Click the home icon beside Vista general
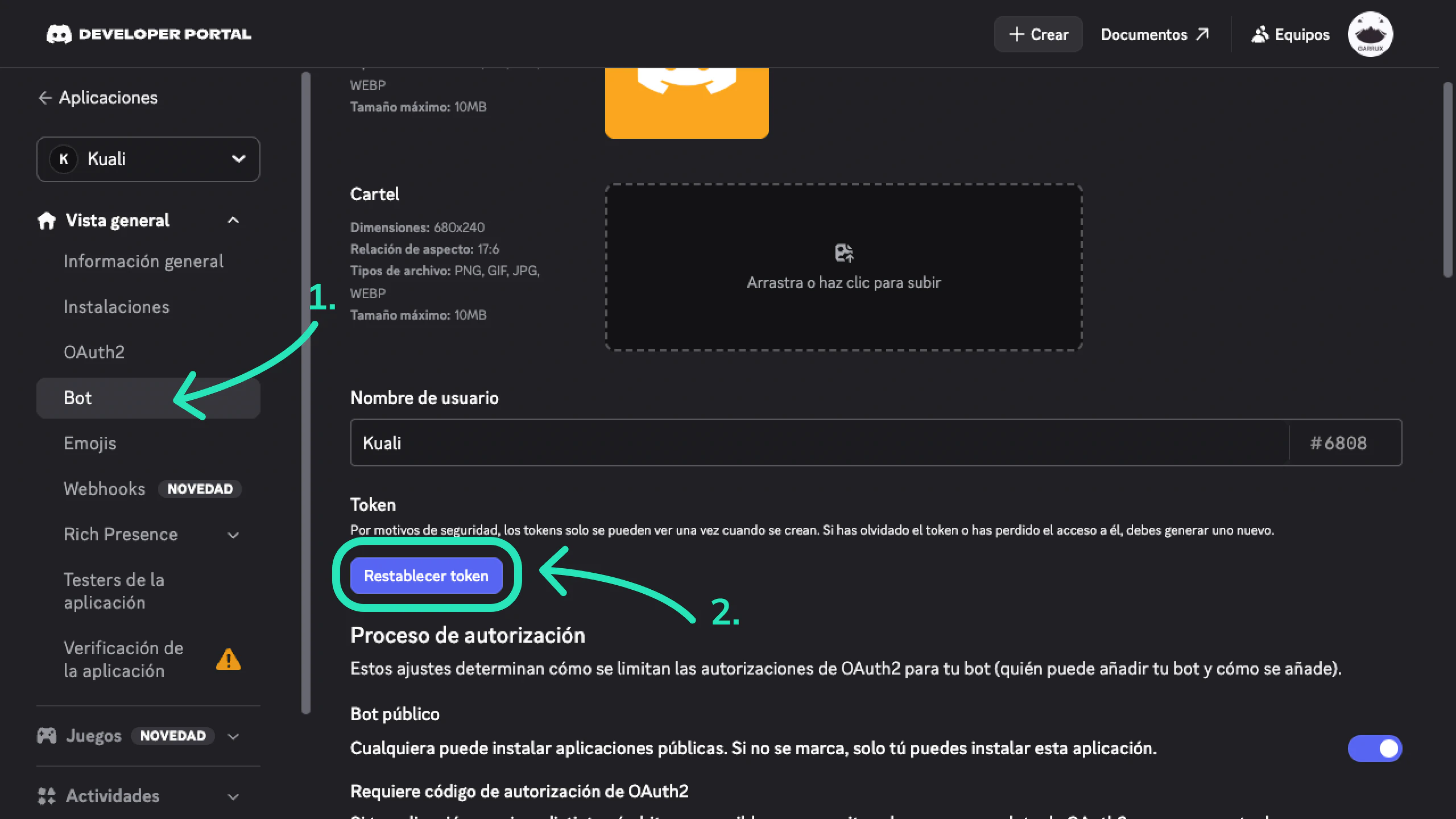Viewport: 1456px width, 819px height. click(47, 220)
